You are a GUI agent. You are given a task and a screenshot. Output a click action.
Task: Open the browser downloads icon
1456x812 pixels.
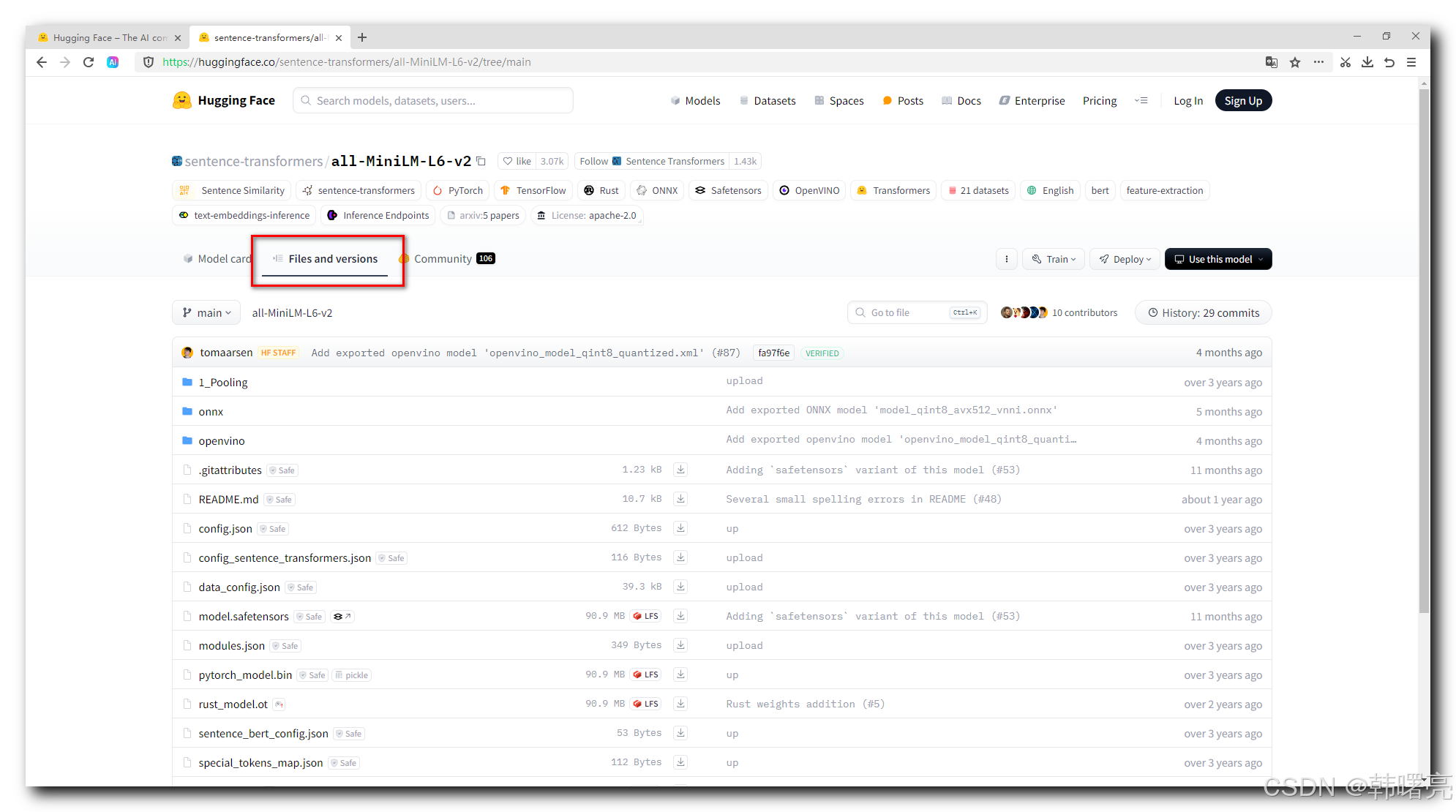click(1367, 62)
